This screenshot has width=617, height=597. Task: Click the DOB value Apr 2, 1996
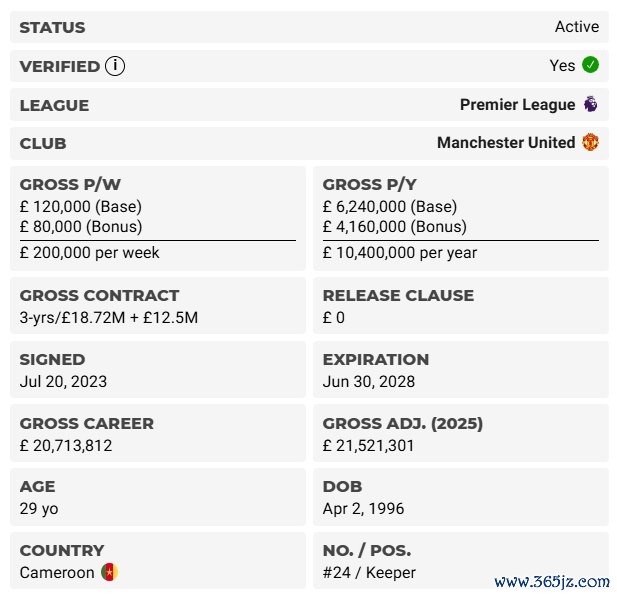click(363, 509)
